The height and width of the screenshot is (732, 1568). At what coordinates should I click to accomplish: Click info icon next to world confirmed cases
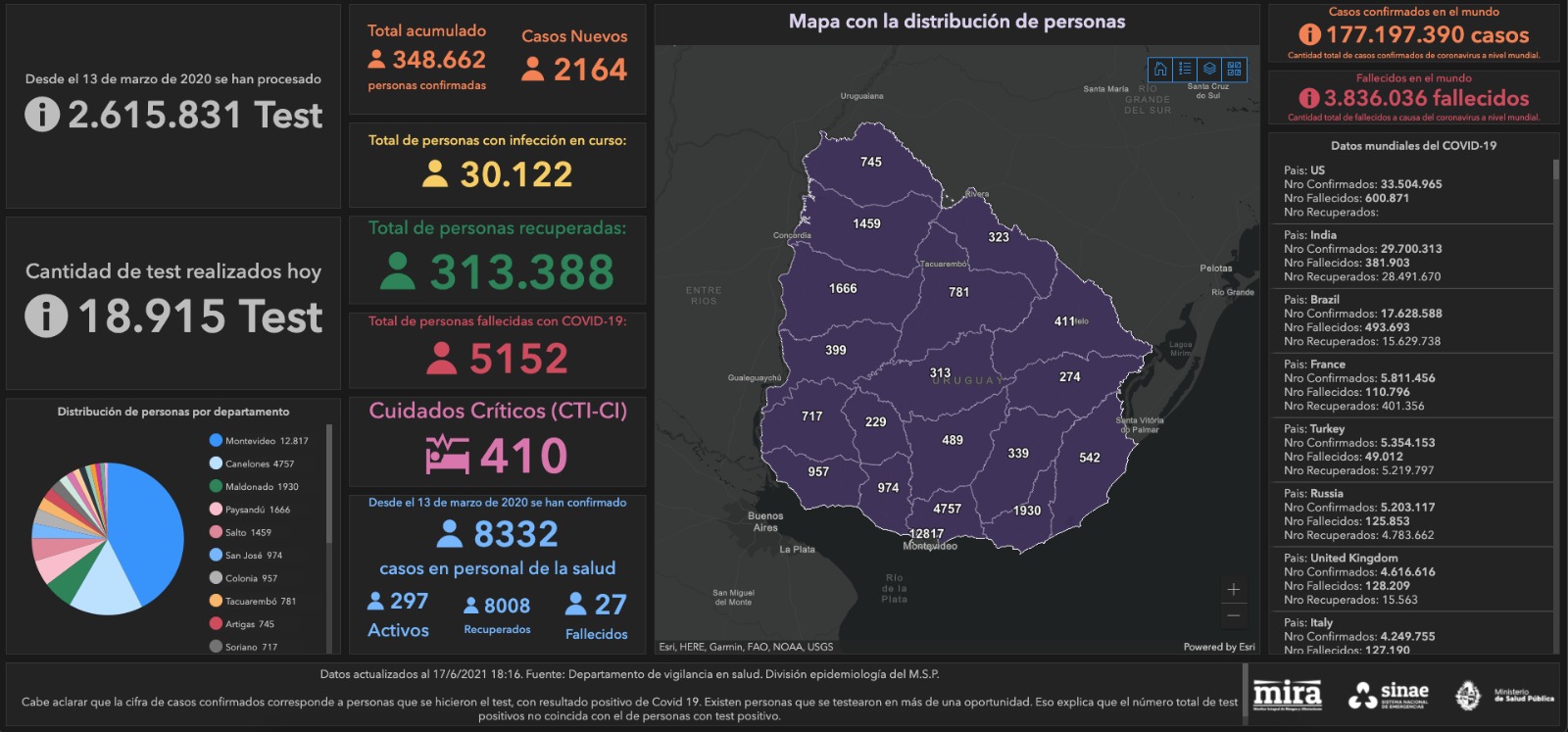1309,34
